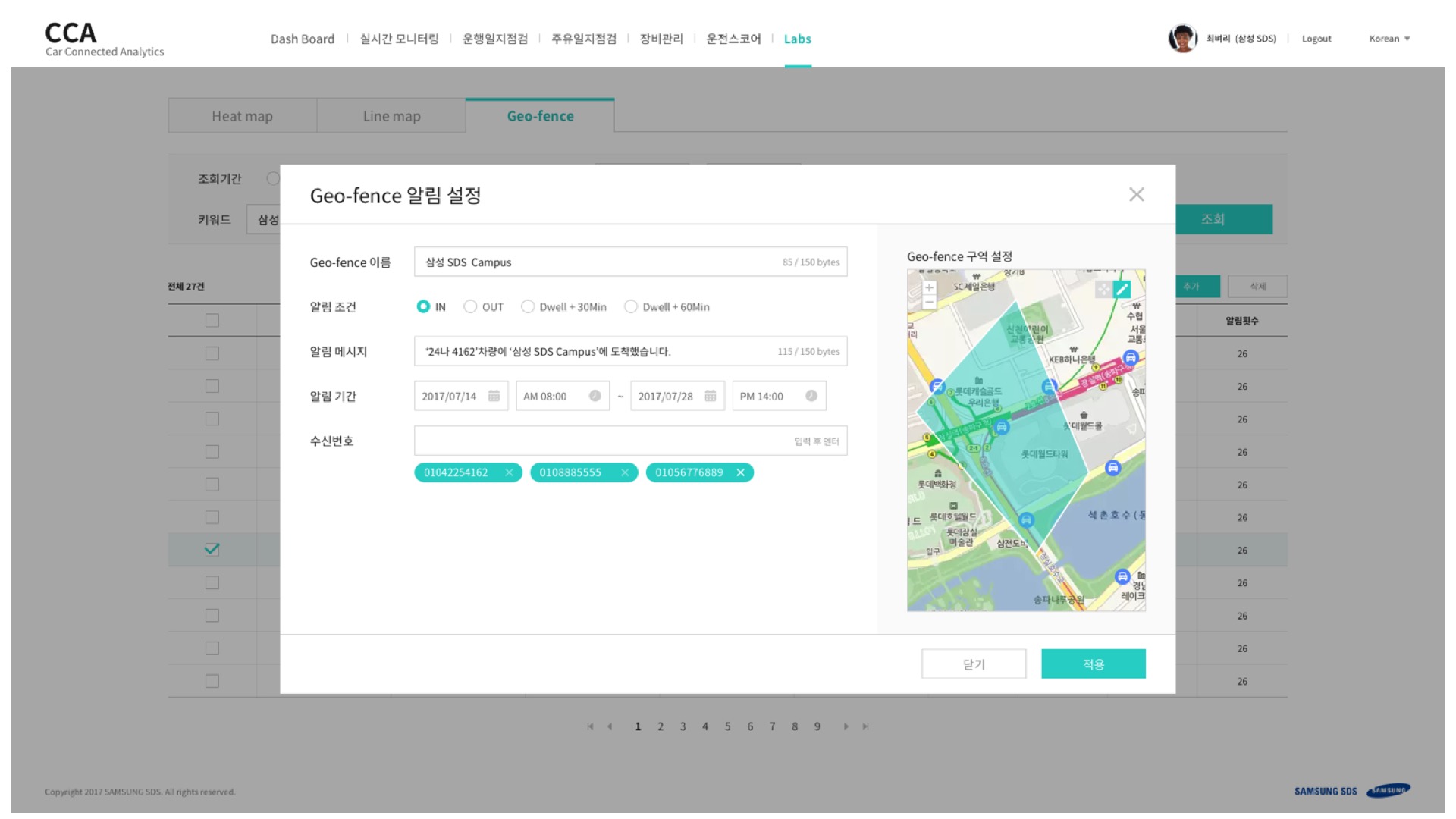This screenshot has width=1456, height=819.
Task: Select the map pan/move tool
Action: point(1103,289)
